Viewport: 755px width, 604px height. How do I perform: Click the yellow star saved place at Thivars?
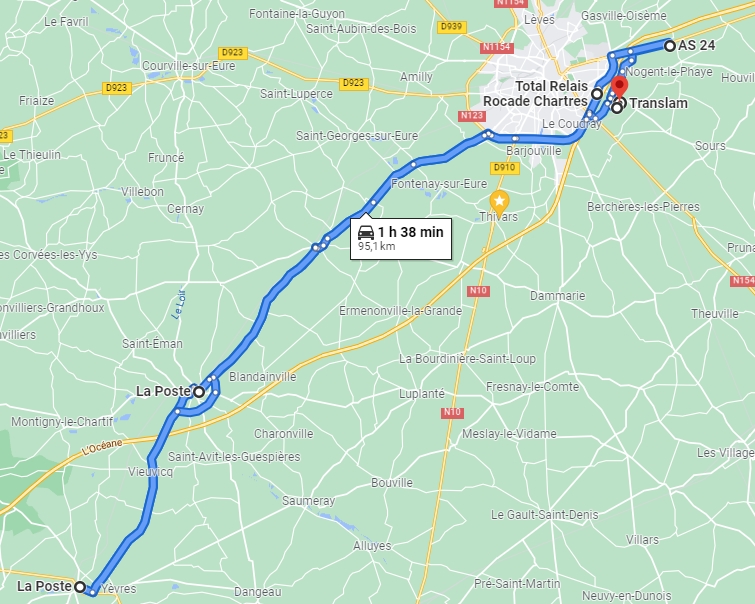499,201
